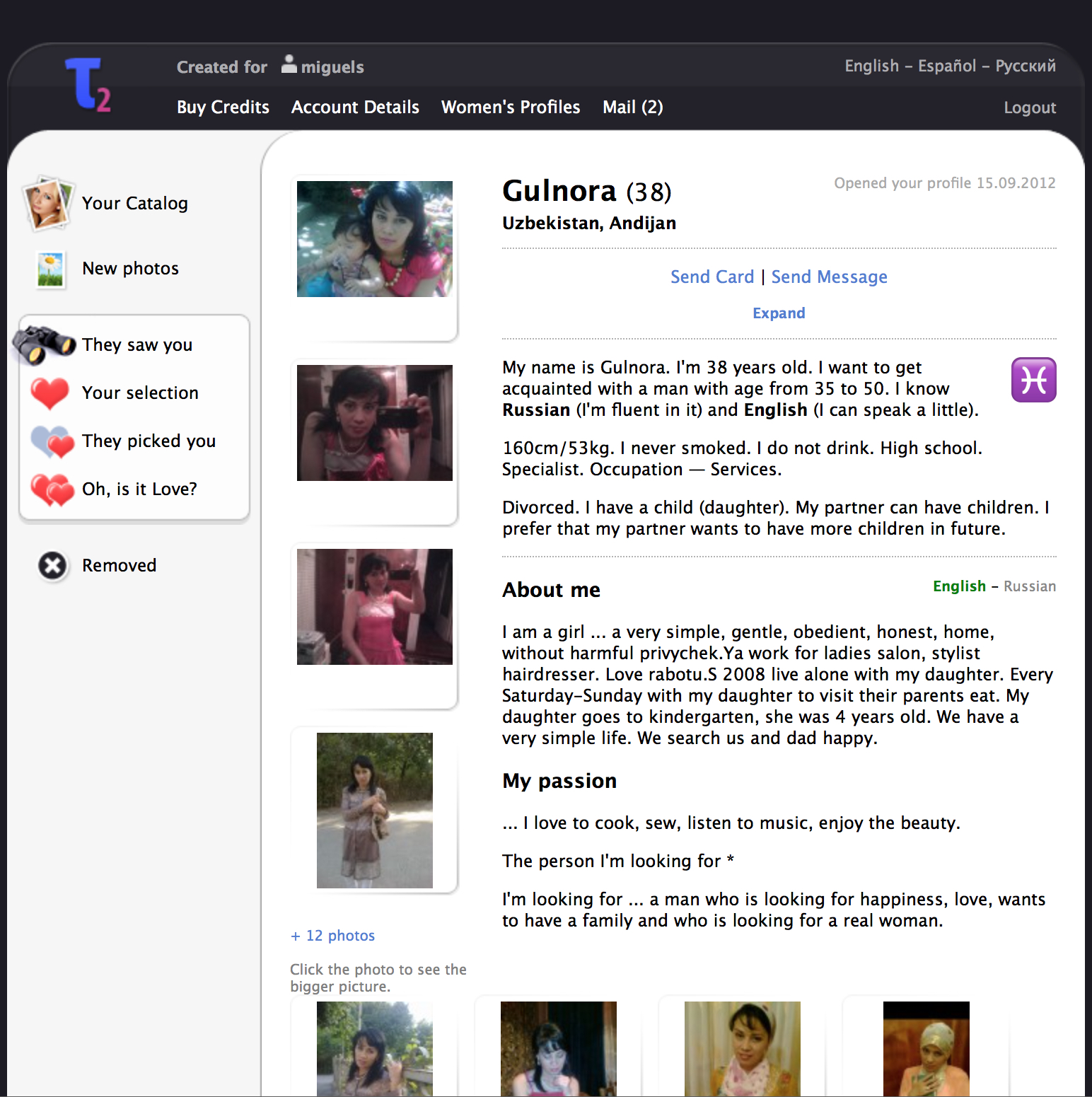The width and height of the screenshot is (1092, 1097).
Task: Click the Send Message link
Action: (829, 277)
